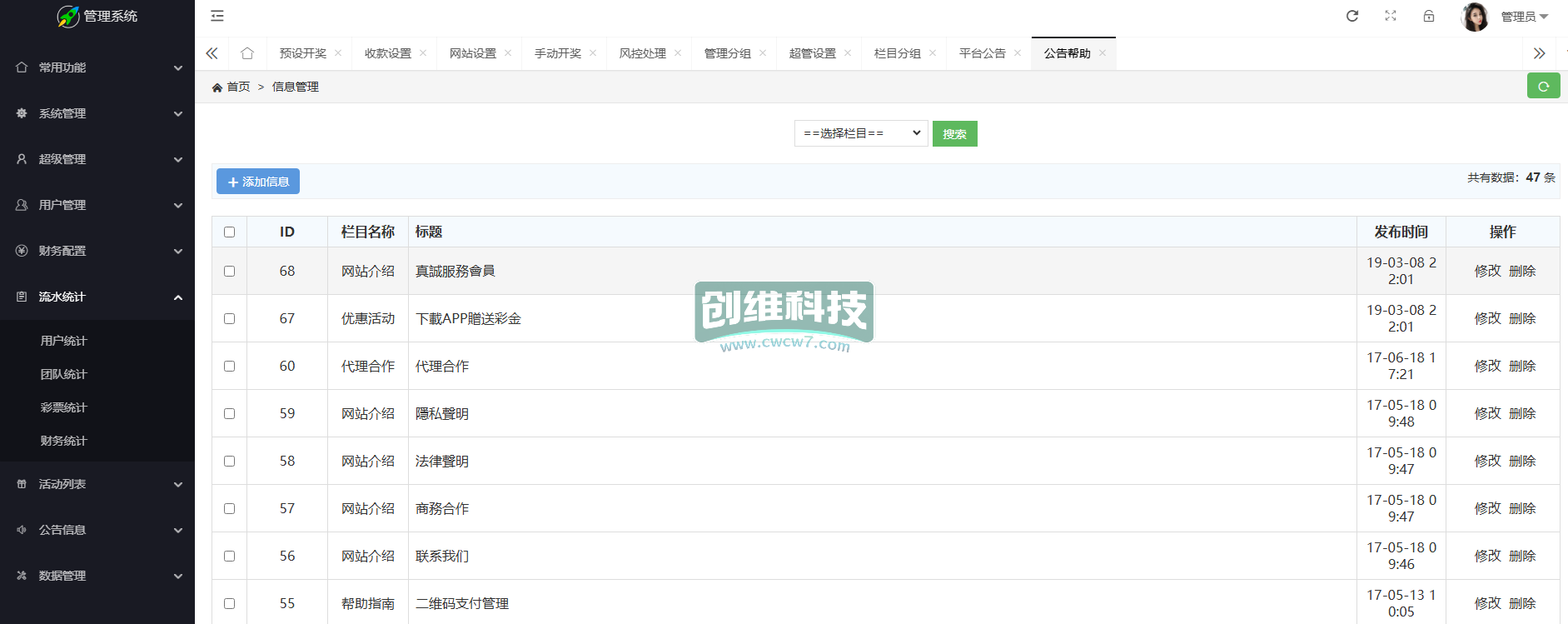
Task: Click the green 搜索 button
Action: point(955,134)
